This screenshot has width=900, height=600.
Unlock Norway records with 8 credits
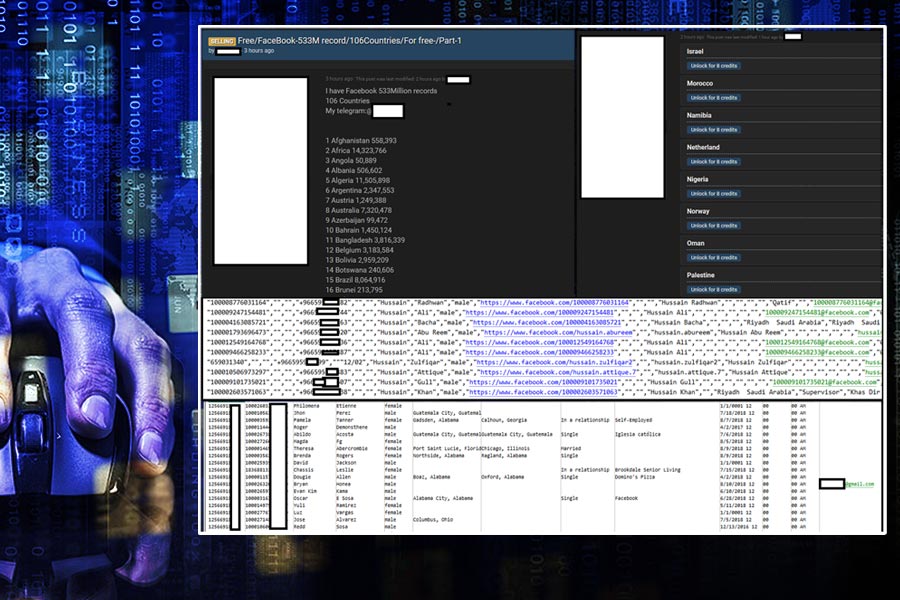714,226
